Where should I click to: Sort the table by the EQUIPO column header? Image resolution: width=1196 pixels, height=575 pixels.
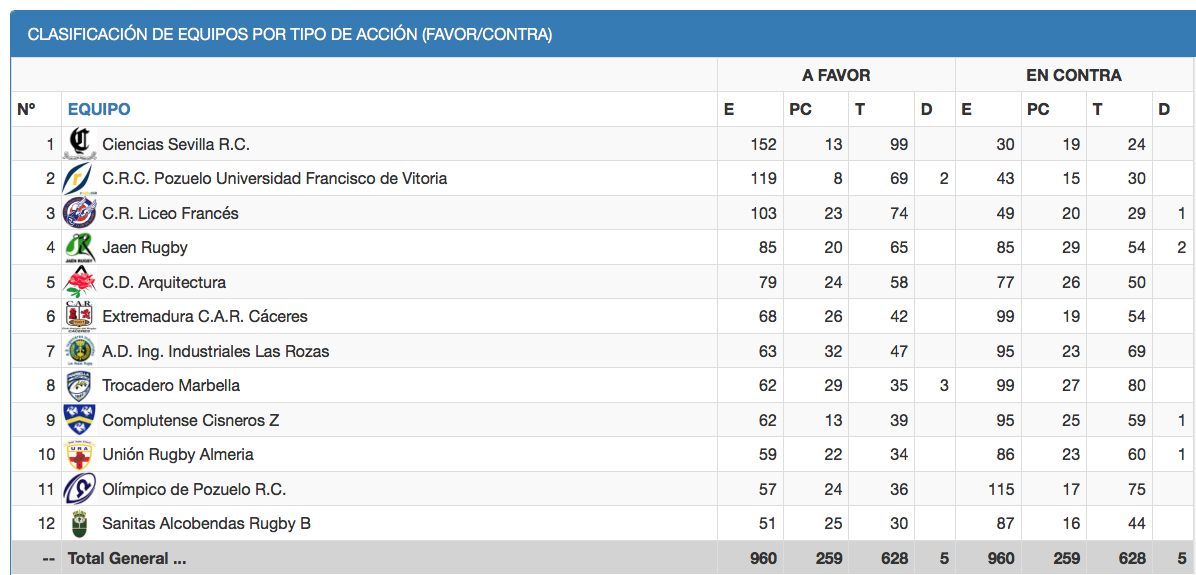(x=99, y=110)
